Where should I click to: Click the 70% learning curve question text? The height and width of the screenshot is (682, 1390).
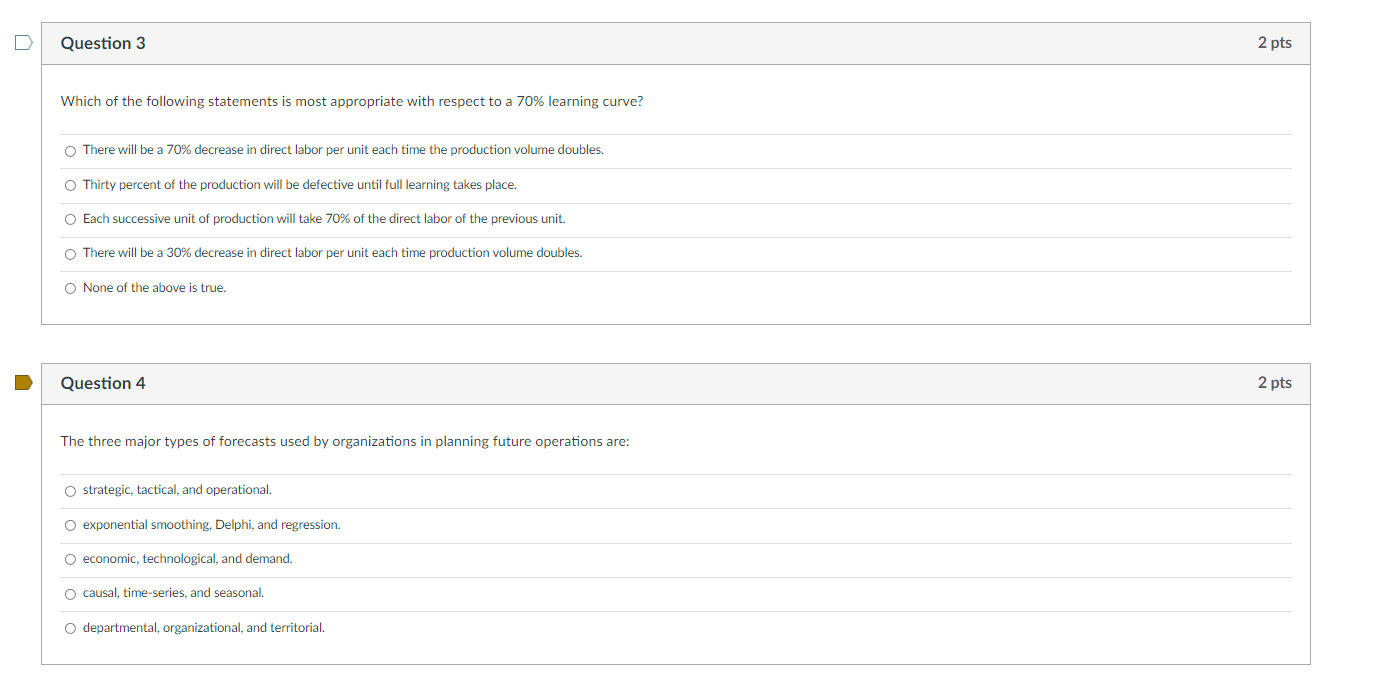(x=351, y=101)
